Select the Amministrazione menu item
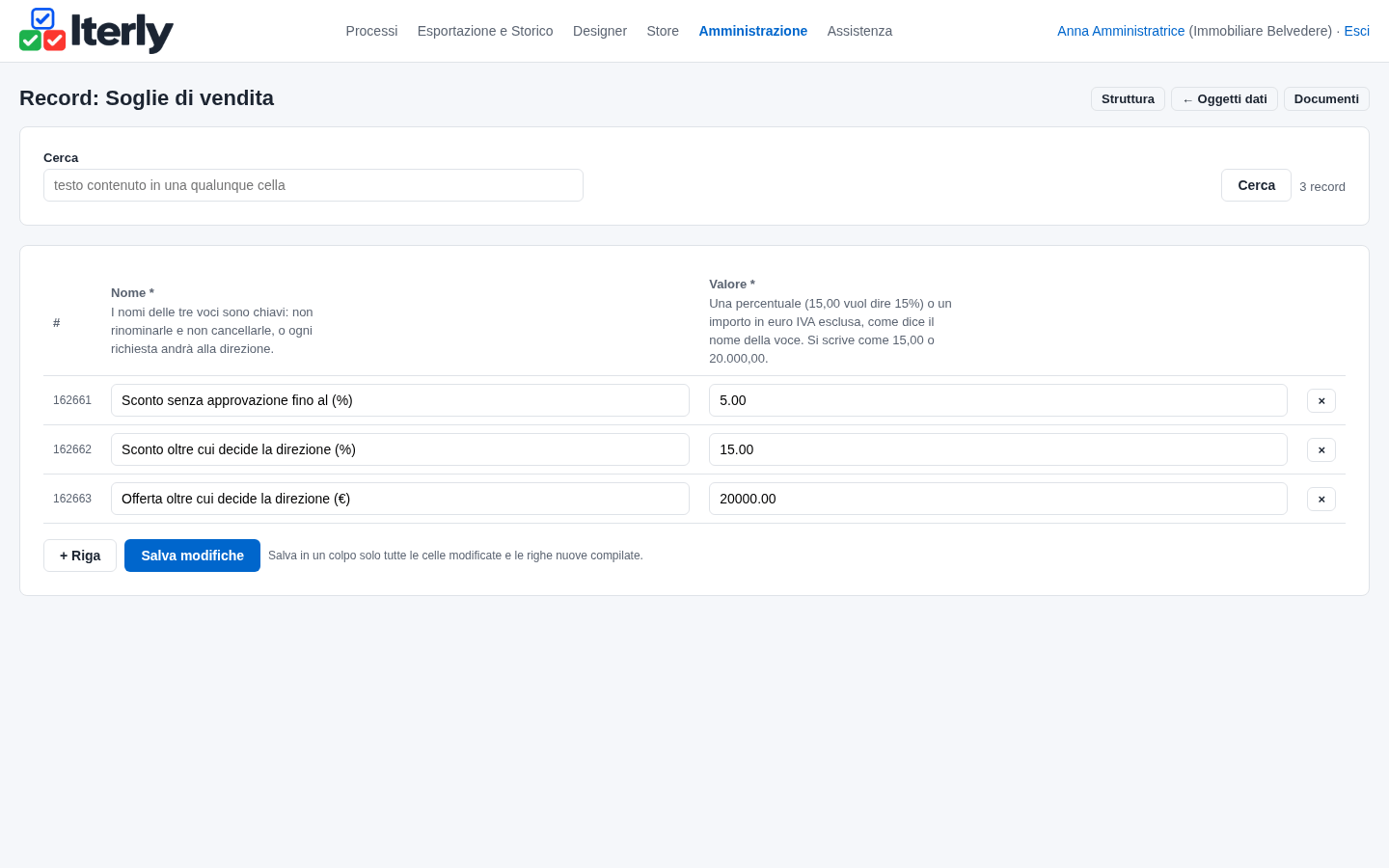This screenshot has width=1389, height=868. click(753, 31)
